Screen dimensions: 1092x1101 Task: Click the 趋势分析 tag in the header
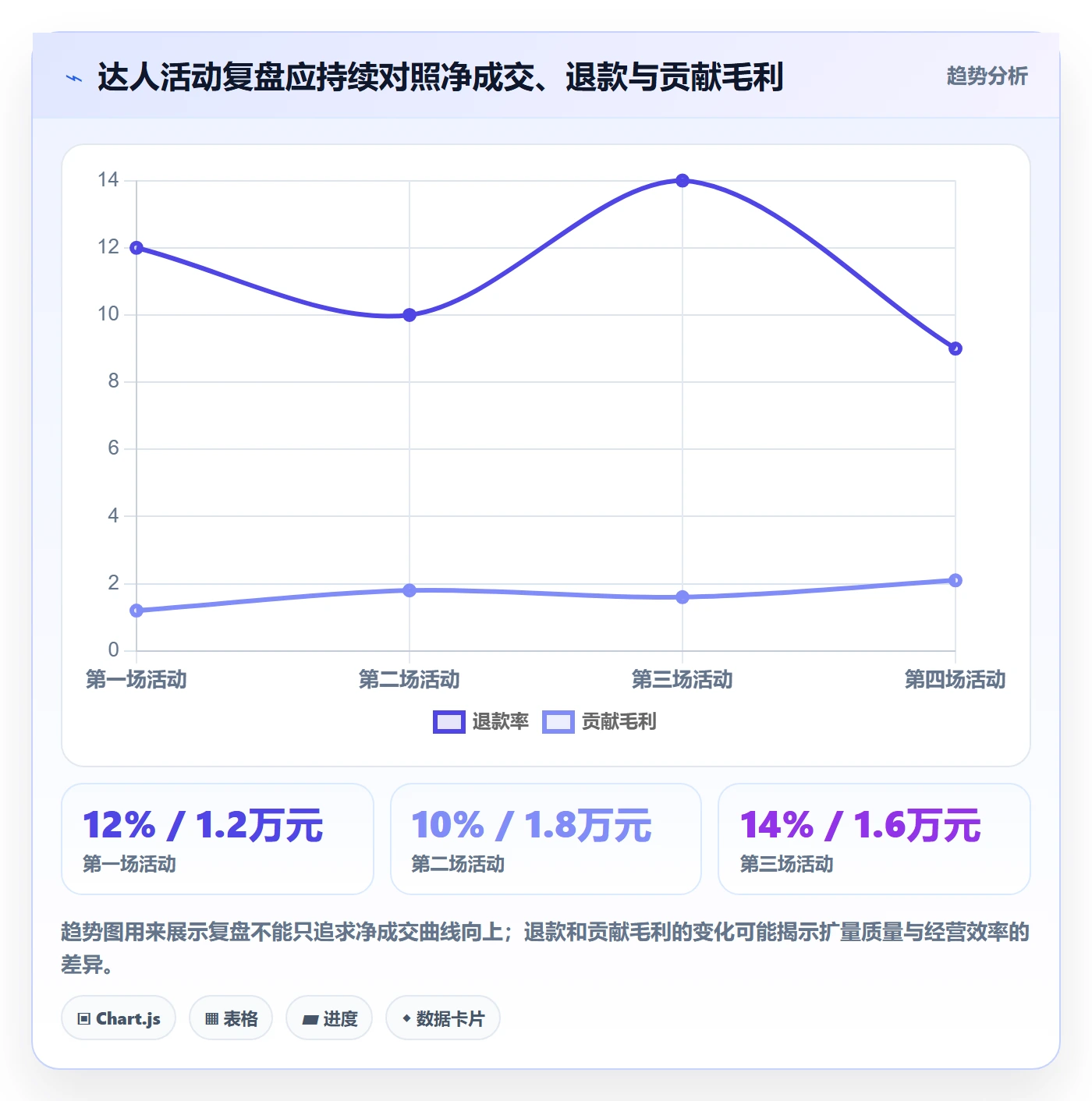987,76
